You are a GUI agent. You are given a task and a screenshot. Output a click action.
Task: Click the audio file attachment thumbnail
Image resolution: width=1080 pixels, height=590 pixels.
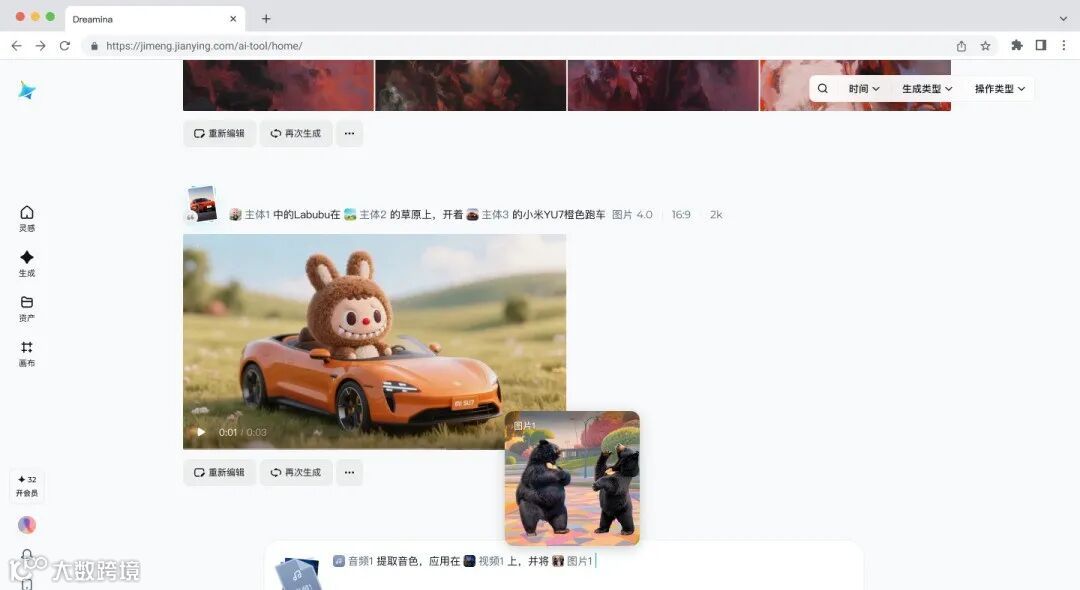(298, 574)
